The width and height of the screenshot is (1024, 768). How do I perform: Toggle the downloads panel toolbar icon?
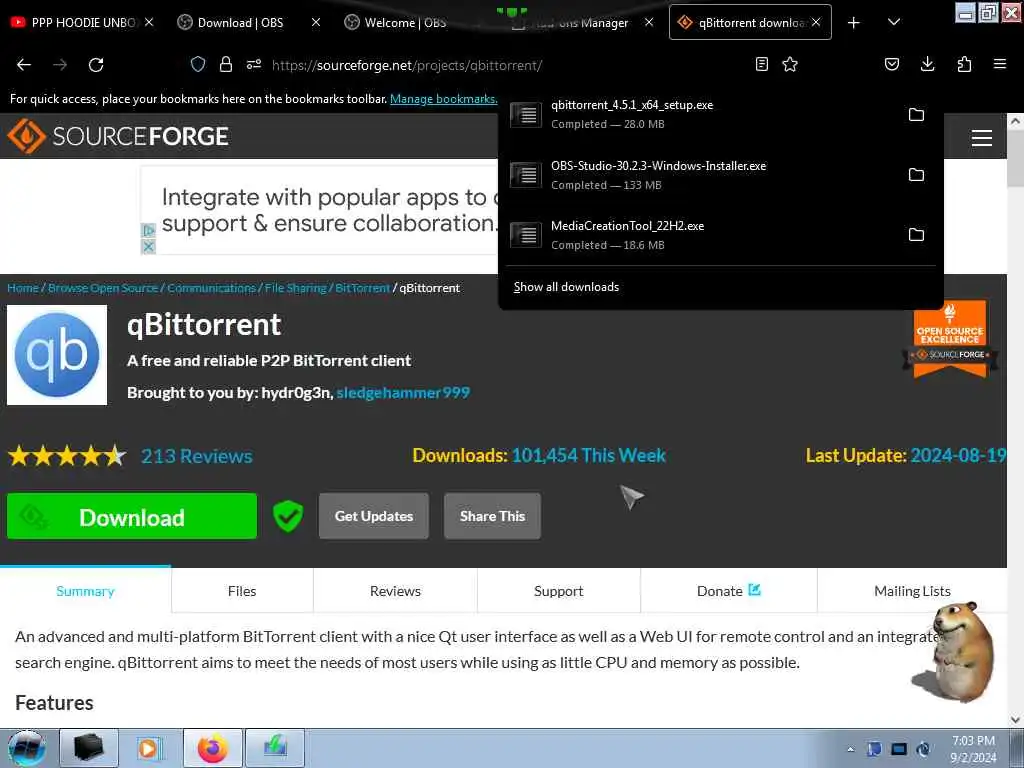click(927, 64)
